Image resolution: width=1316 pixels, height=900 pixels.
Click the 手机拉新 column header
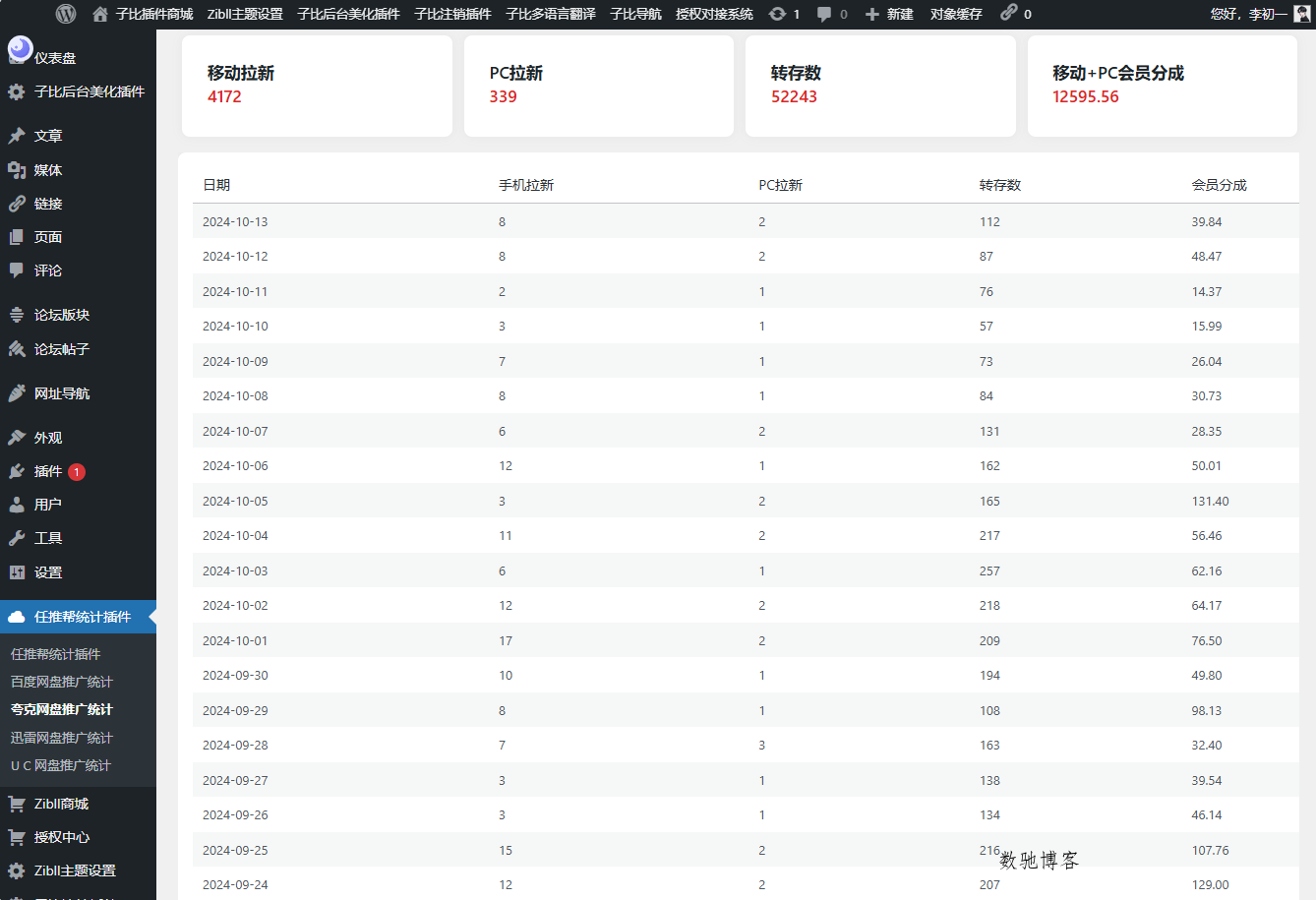coord(526,185)
